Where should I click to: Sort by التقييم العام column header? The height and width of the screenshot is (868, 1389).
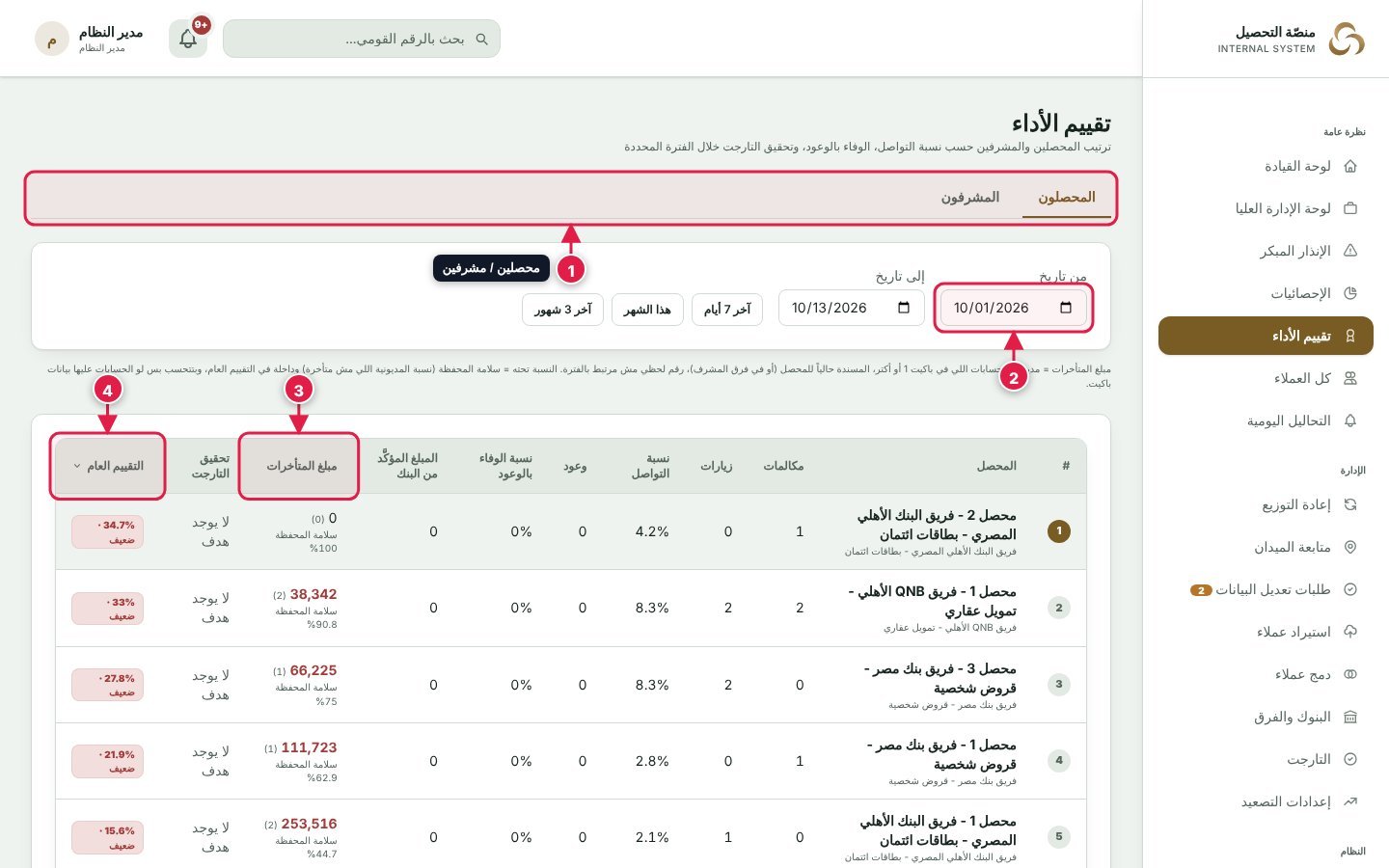coord(108,467)
